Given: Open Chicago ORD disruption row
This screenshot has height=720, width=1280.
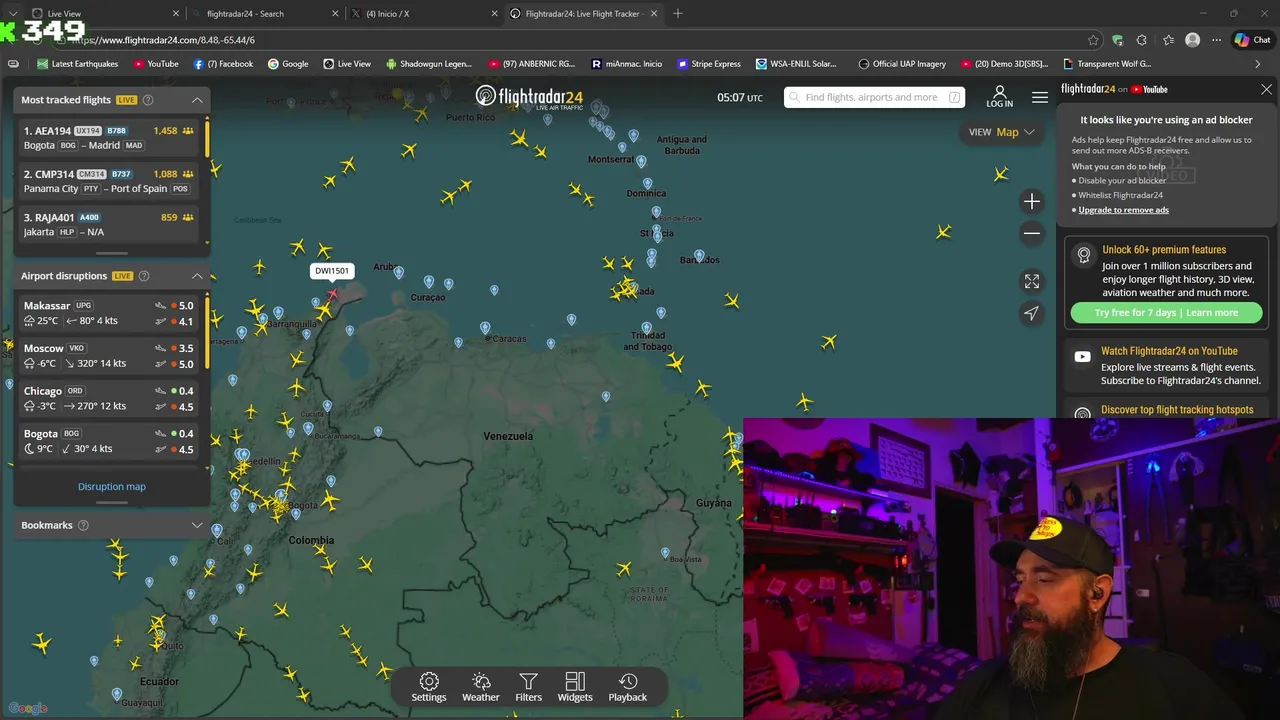Looking at the screenshot, I should (x=110, y=398).
